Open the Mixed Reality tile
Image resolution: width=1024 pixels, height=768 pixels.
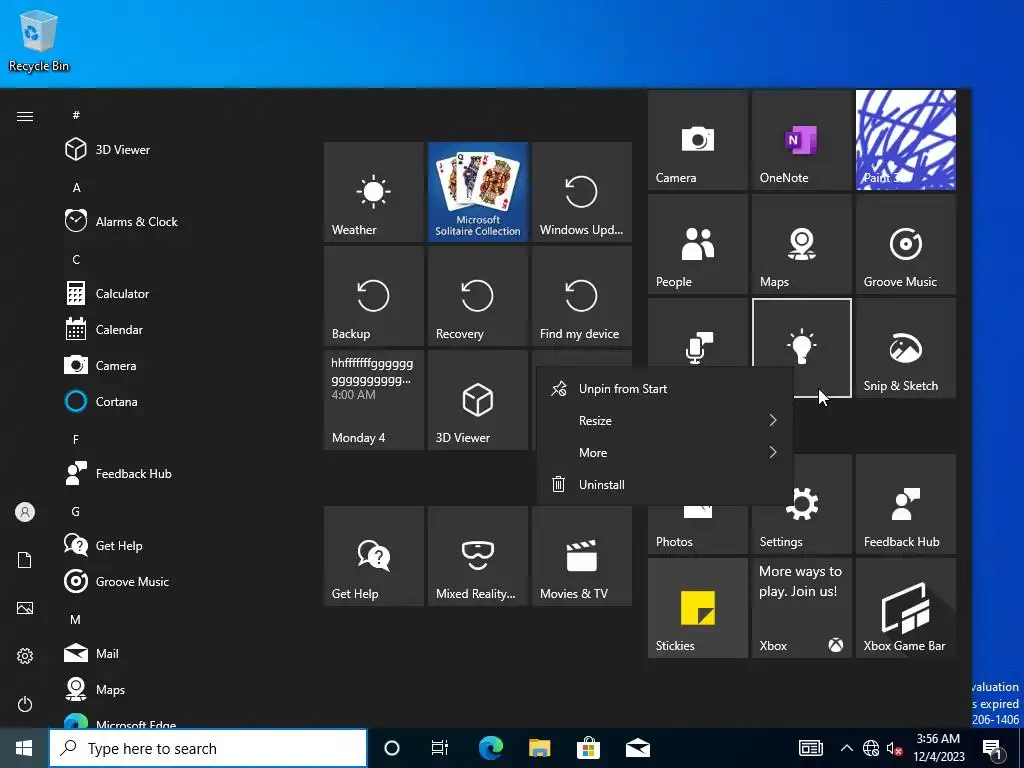pyautogui.click(x=478, y=556)
